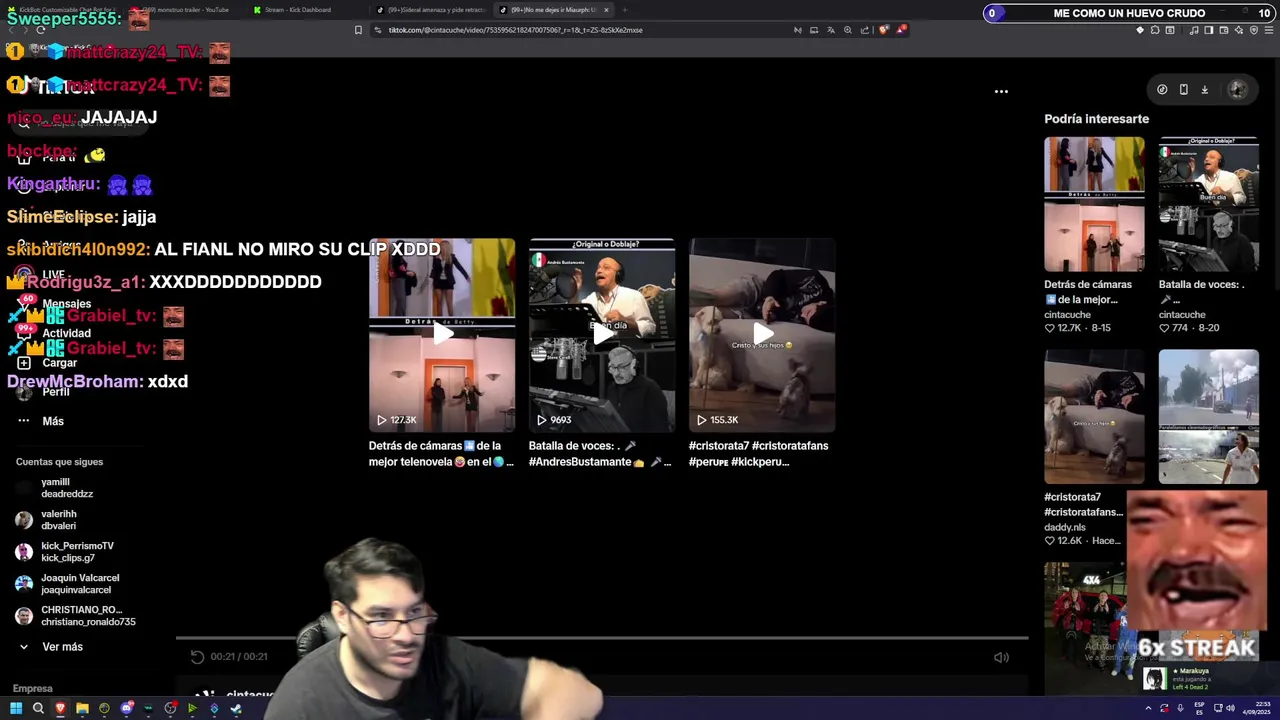Open the browser hamburger main menu
This screenshot has width=1280, height=720.
1268,30
